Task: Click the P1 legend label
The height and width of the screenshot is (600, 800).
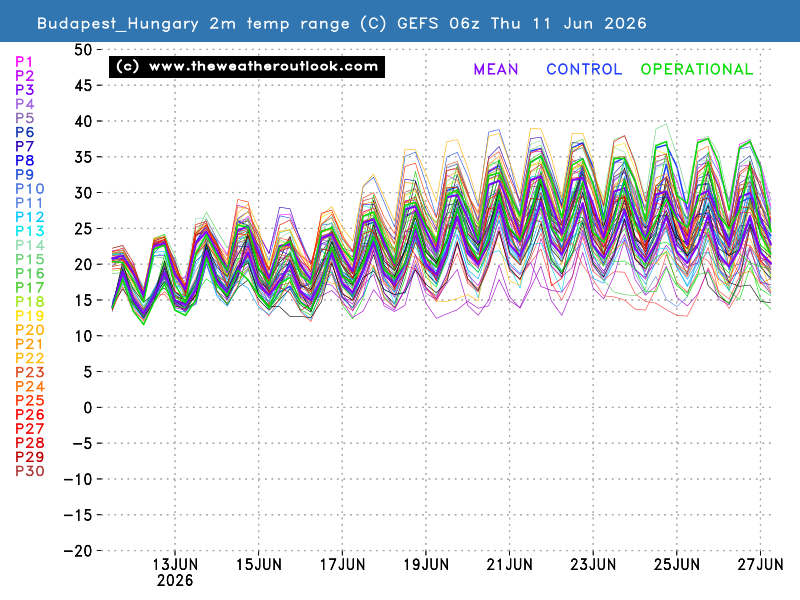Action: (x=24, y=62)
